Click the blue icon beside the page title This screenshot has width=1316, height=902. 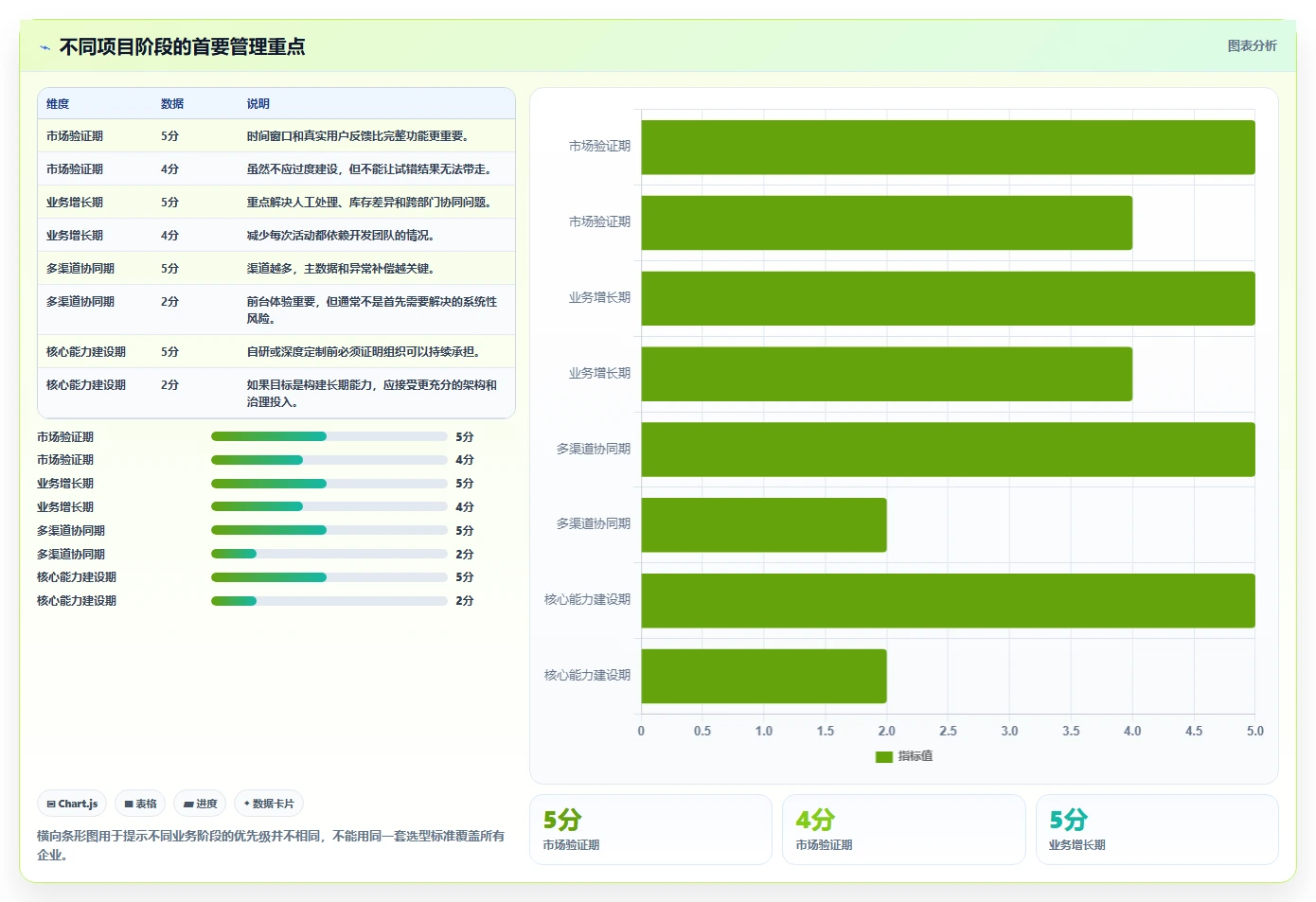[44, 47]
